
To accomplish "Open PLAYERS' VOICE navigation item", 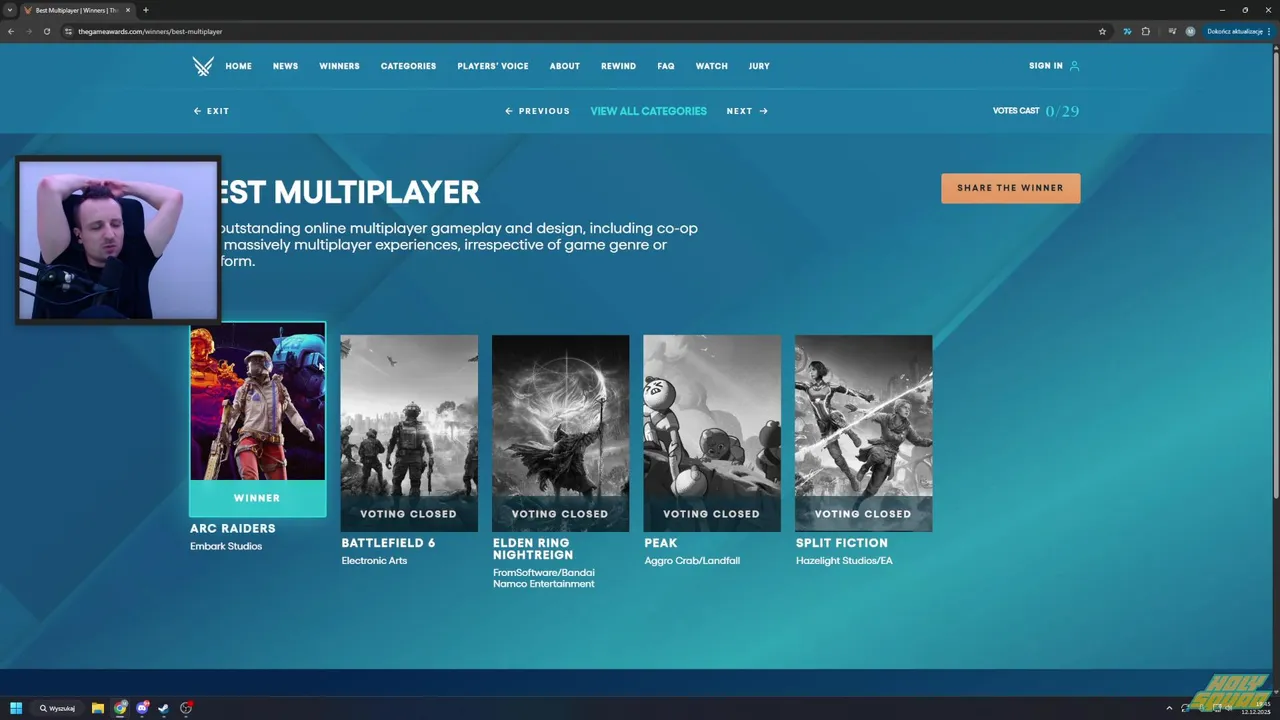I will point(493,66).
